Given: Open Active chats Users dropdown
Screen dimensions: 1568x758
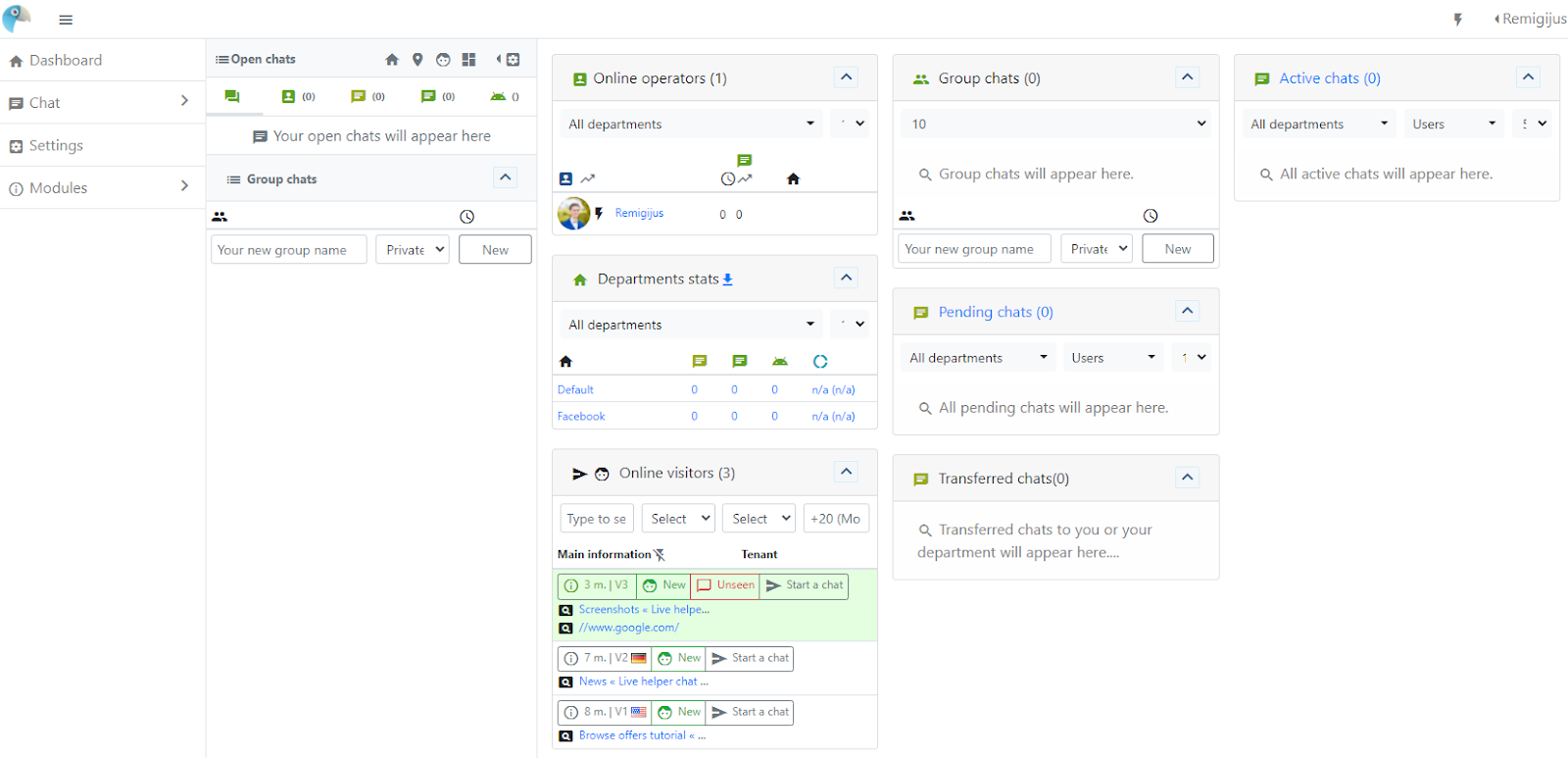Looking at the screenshot, I should coord(1454,124).
